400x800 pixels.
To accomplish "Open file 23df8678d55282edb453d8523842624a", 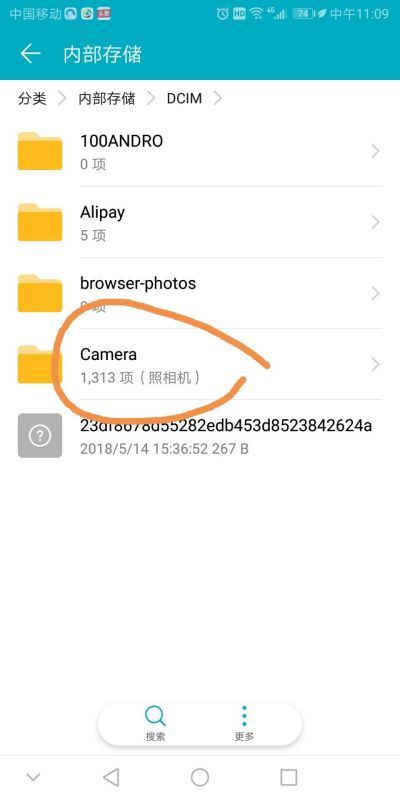I will [226, 426].
